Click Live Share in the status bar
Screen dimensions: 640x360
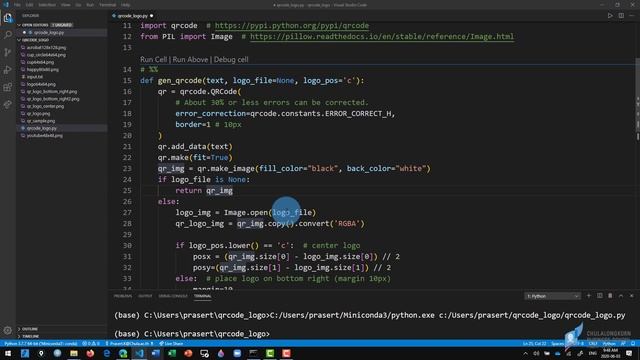(171, 344)
